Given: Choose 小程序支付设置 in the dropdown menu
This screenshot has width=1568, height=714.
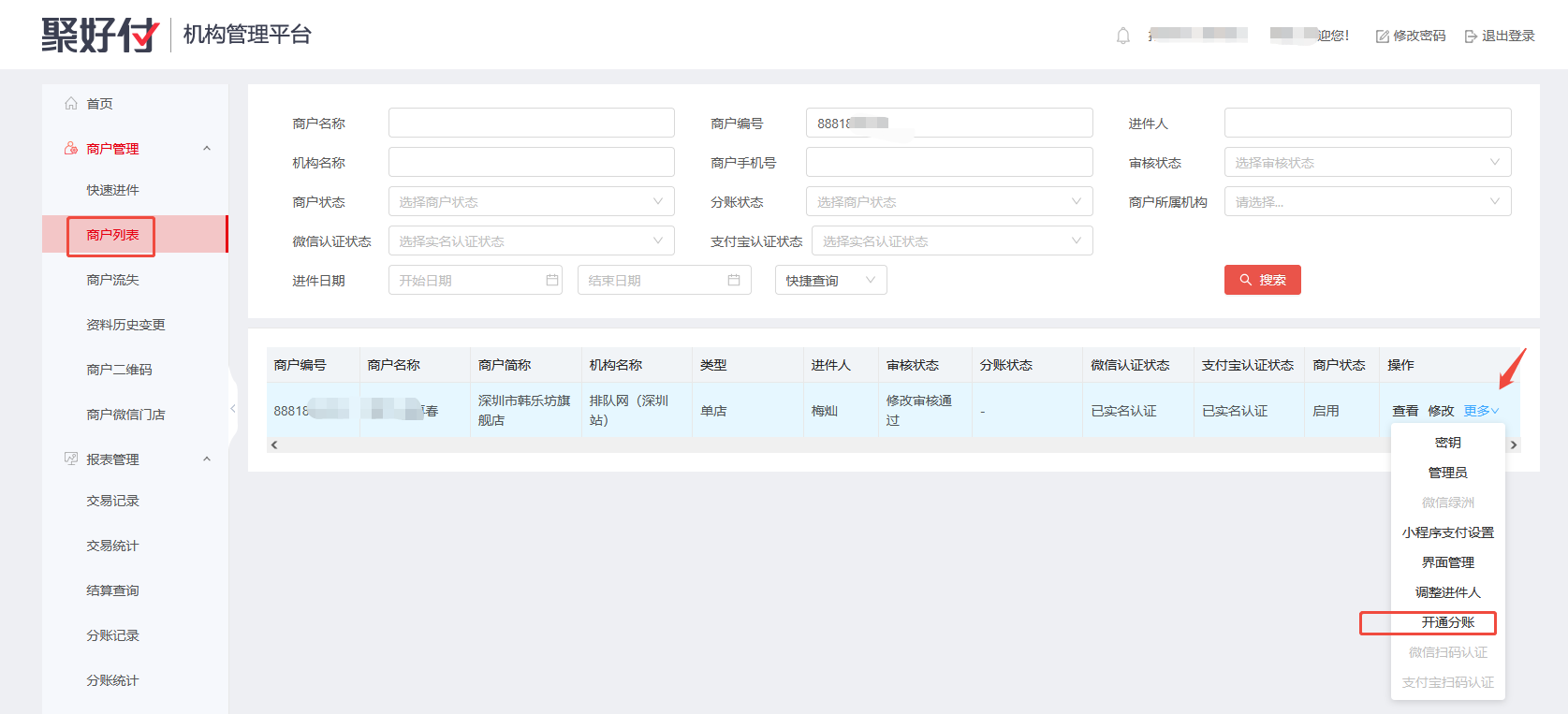Looking at the screenshot, I should (1447, 532).
